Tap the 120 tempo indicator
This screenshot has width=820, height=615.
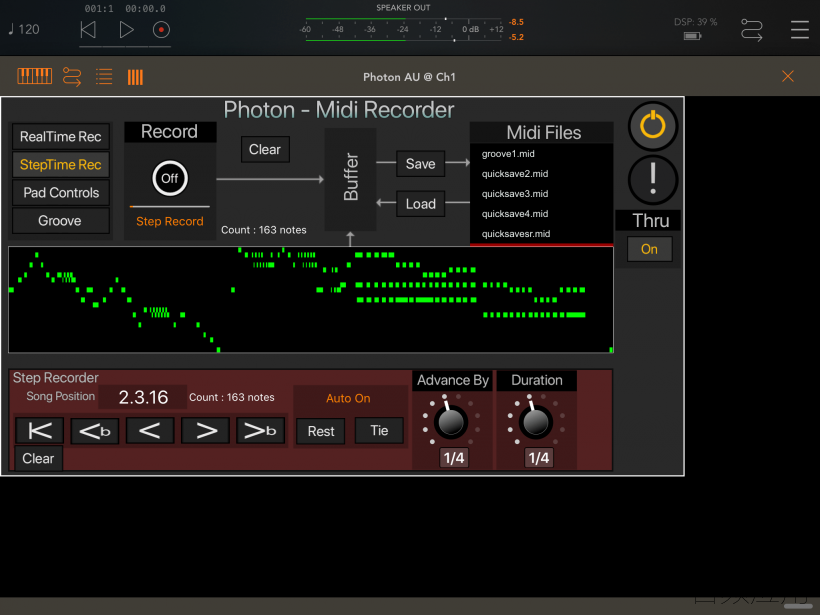pyautogui.click(x=24, y=29)
